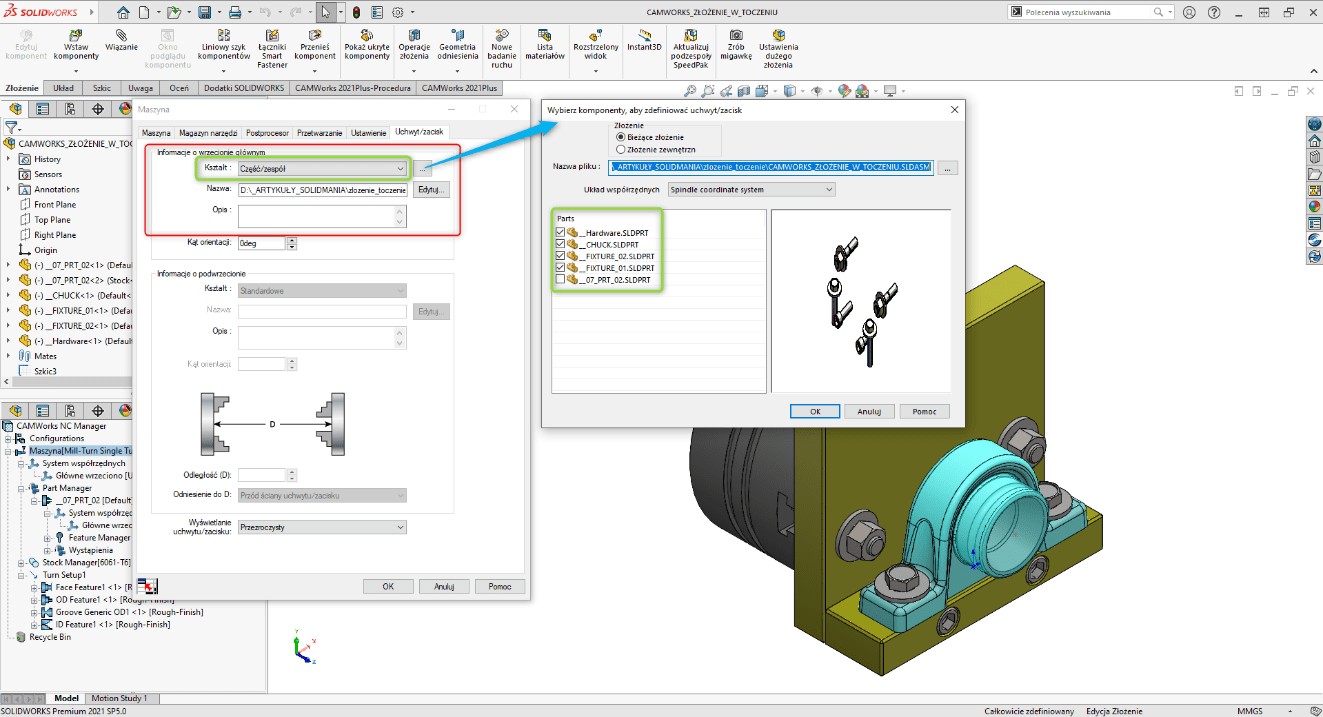Open the Układ współrzędnych Spindle coordinate system dropdown
Viewport: 1323px width, 717px height.
(x=750, y=189)
